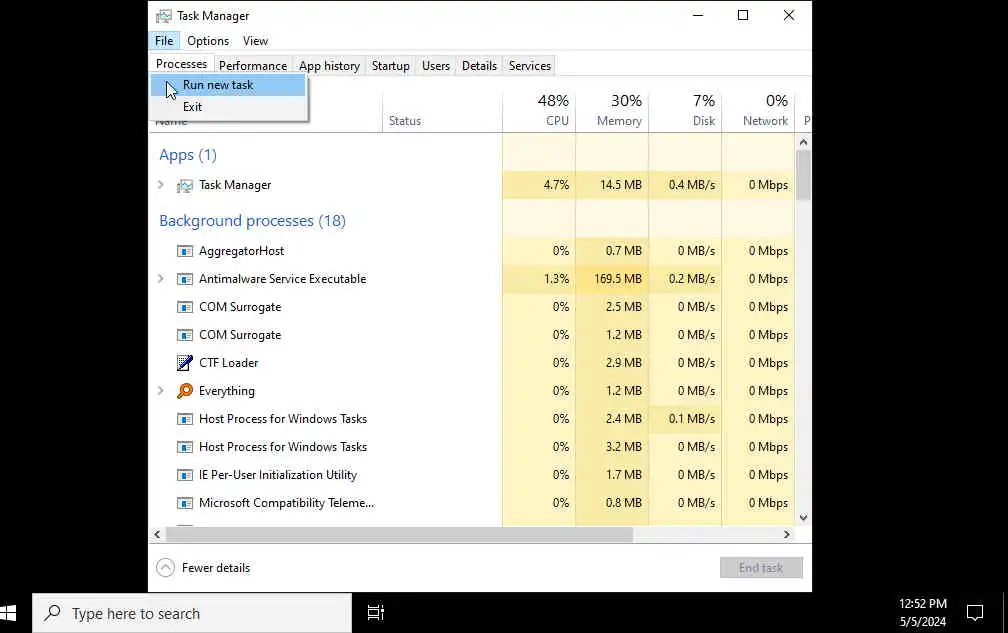Expand the Everything process group
This screenshot has height=633, width=1008.
(x=161, y=391)
